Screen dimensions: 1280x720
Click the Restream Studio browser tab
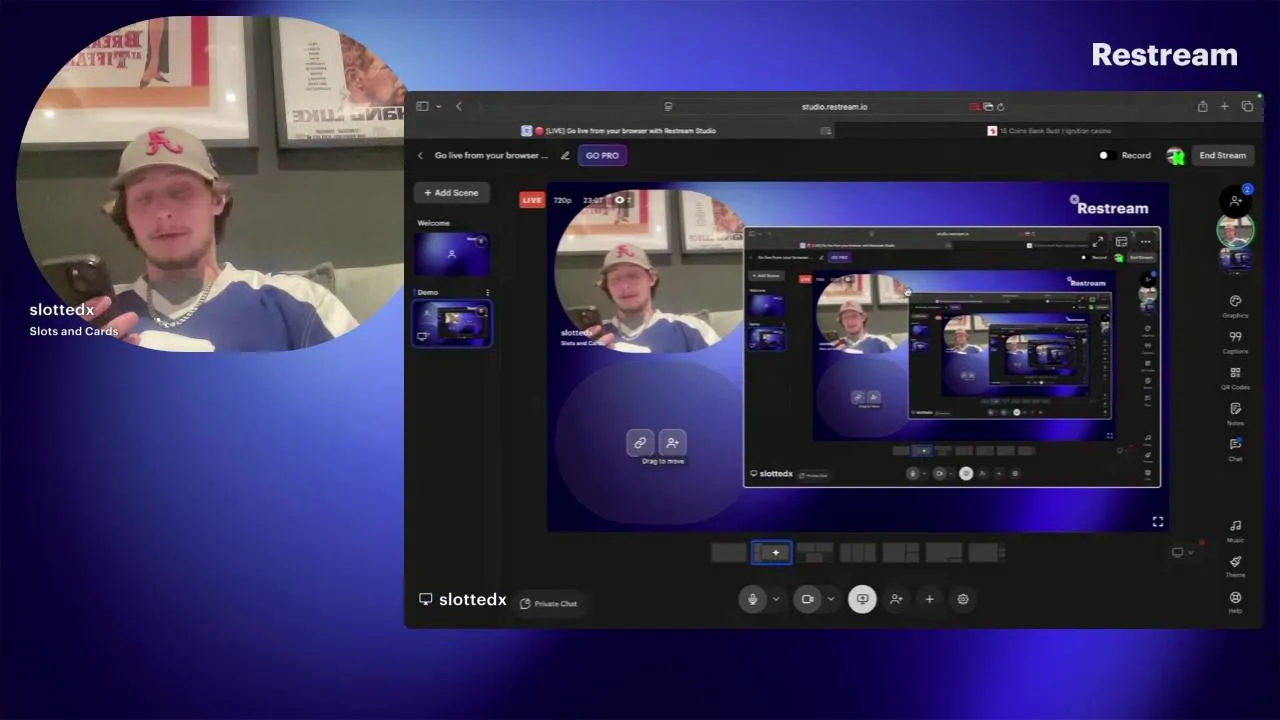620,130
